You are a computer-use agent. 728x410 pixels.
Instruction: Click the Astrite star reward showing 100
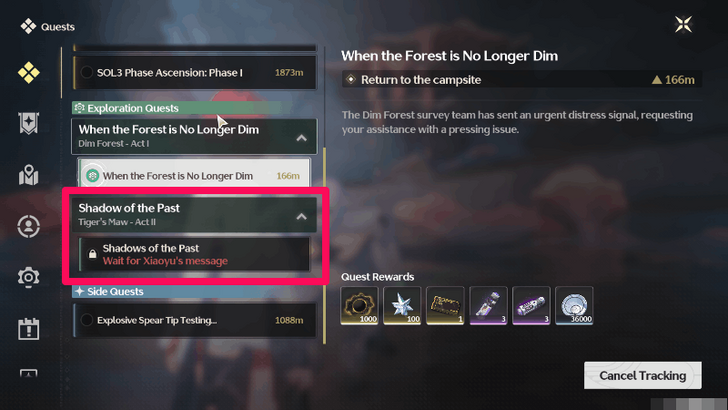coord(402,306)
